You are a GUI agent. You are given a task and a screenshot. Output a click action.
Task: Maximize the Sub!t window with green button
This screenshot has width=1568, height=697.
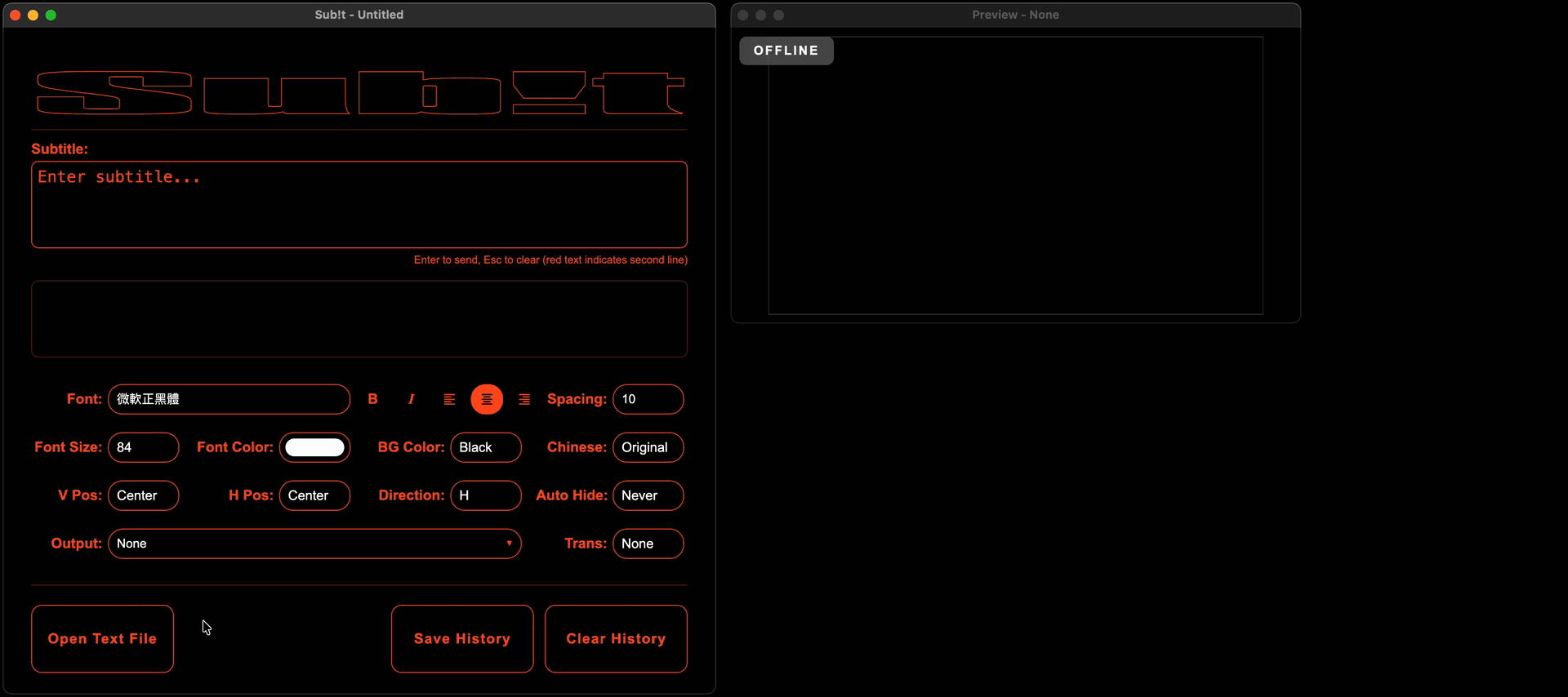point(51,15)
